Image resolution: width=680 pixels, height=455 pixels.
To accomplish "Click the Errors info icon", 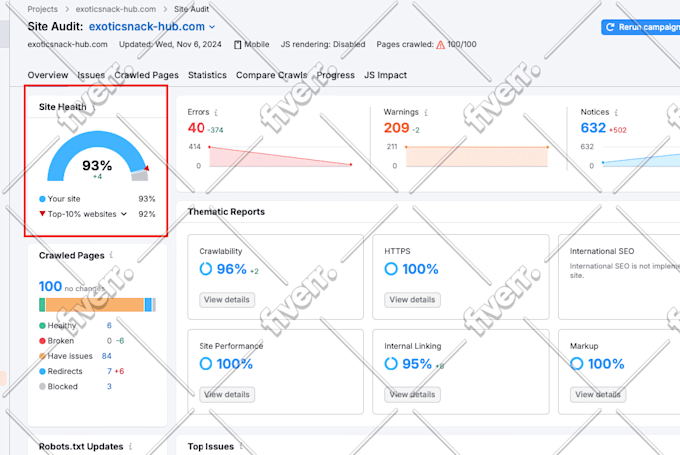I will pyautogui.click(x=216, y=112).
